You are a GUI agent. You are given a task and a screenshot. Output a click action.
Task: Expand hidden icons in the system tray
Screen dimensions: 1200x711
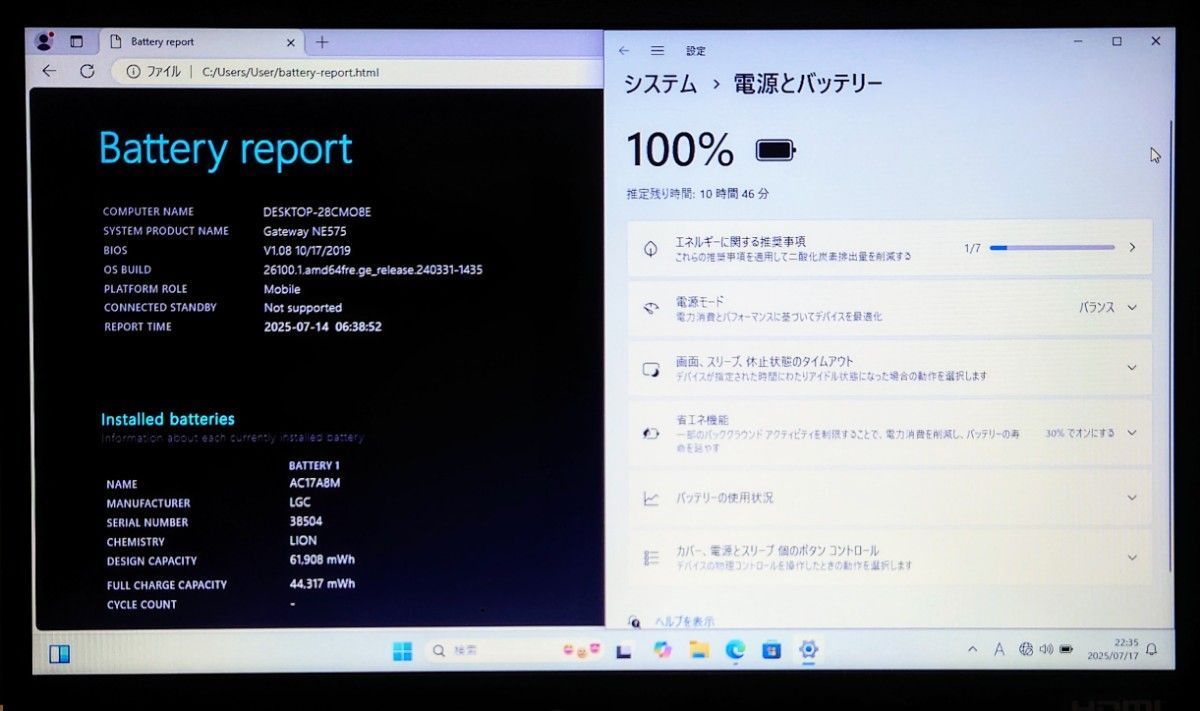point(972,649)
